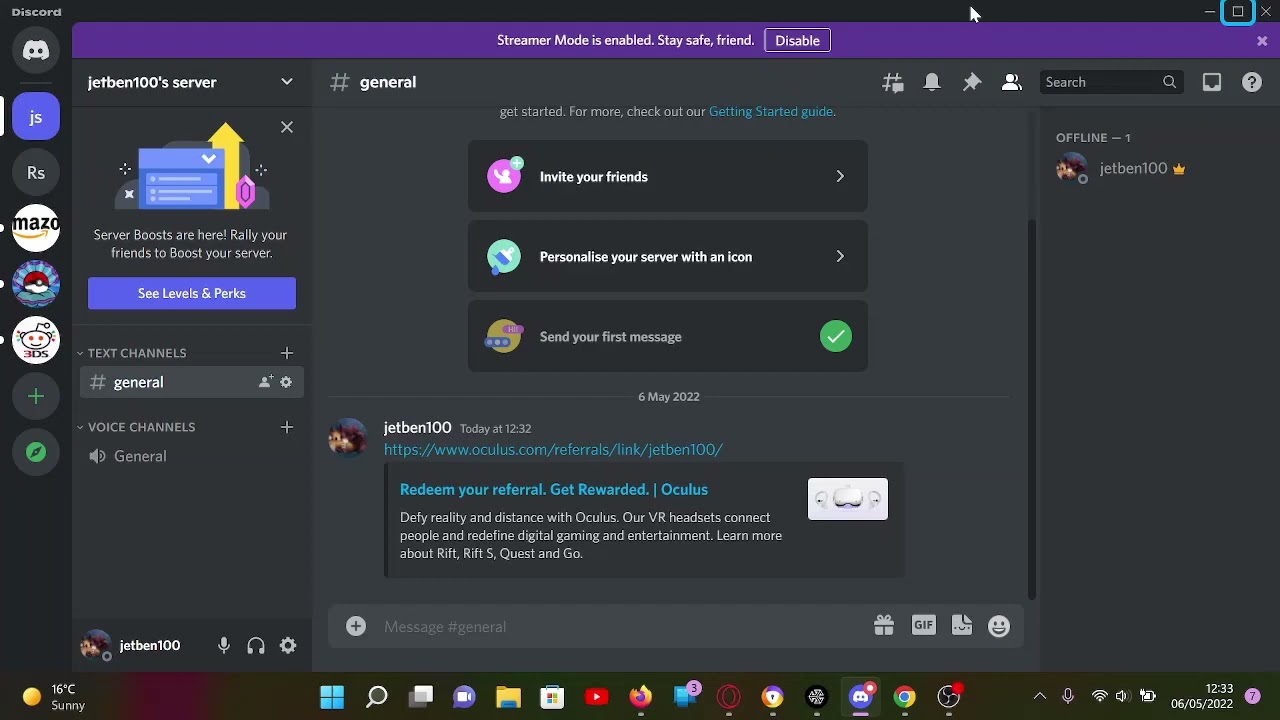Disable Streamer Mode
This screenshot has height=720, width=1280.
[x=797, y=41]
